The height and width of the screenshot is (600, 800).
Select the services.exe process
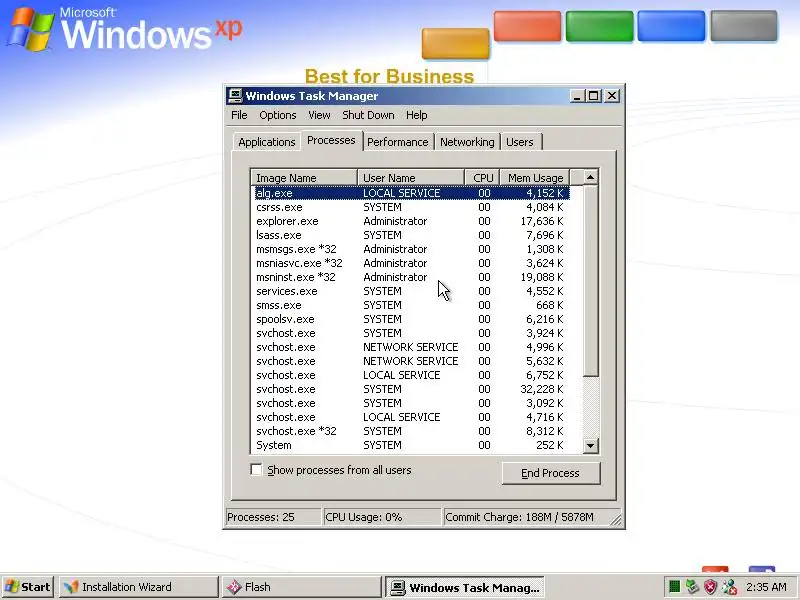point(411,291)
